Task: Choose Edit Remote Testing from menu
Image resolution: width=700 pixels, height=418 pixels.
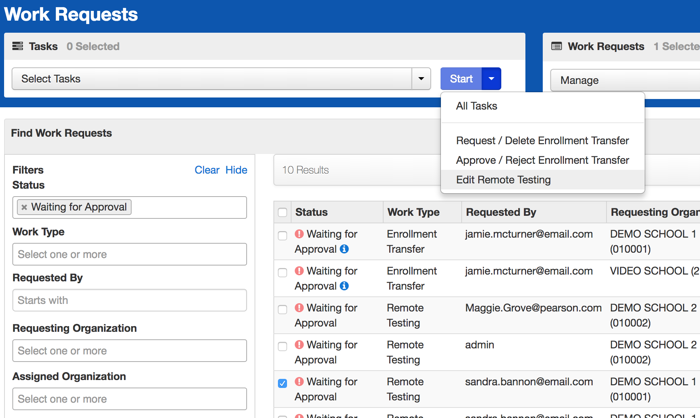Action: (x=503, y=180)
